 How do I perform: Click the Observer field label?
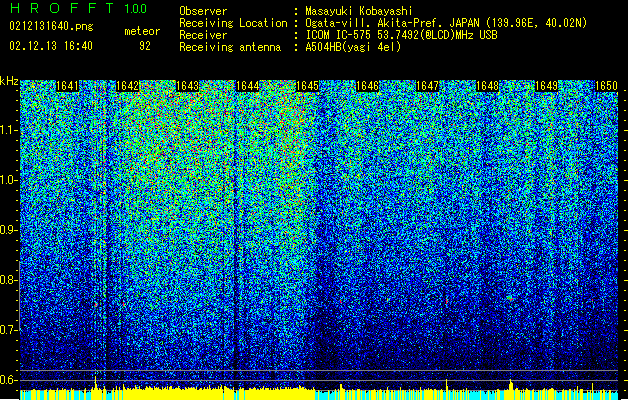tap(203, 11)
